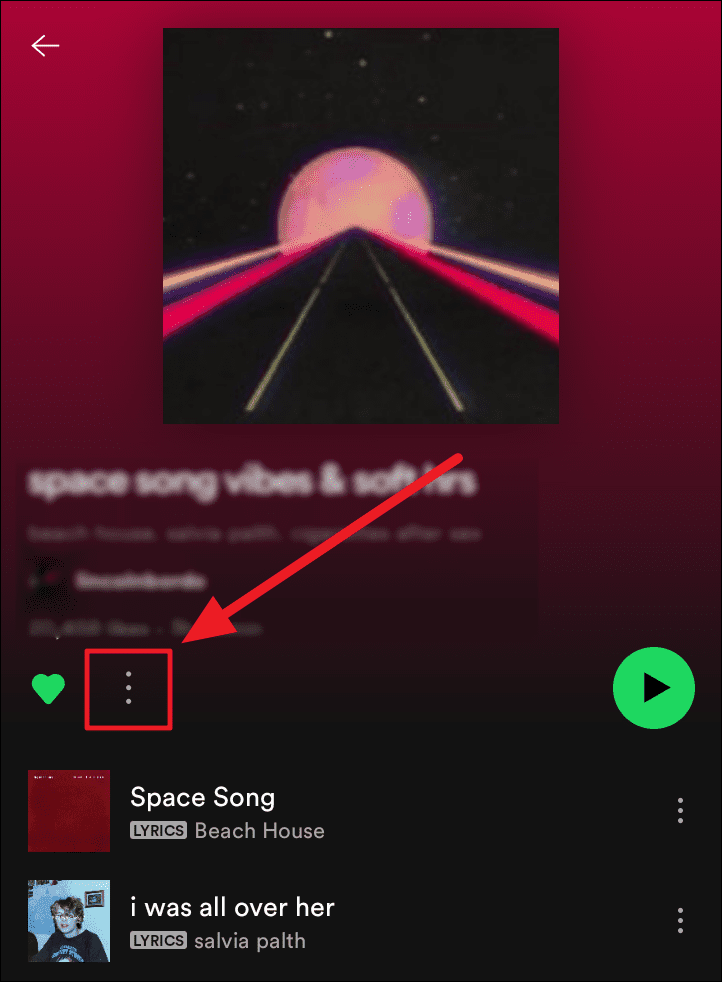
Task: Play the track i was all over her
Action: tap(232, 907)
